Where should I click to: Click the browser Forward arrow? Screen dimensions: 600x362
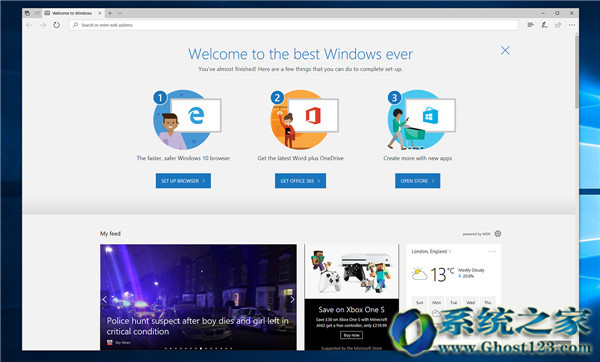43,25
